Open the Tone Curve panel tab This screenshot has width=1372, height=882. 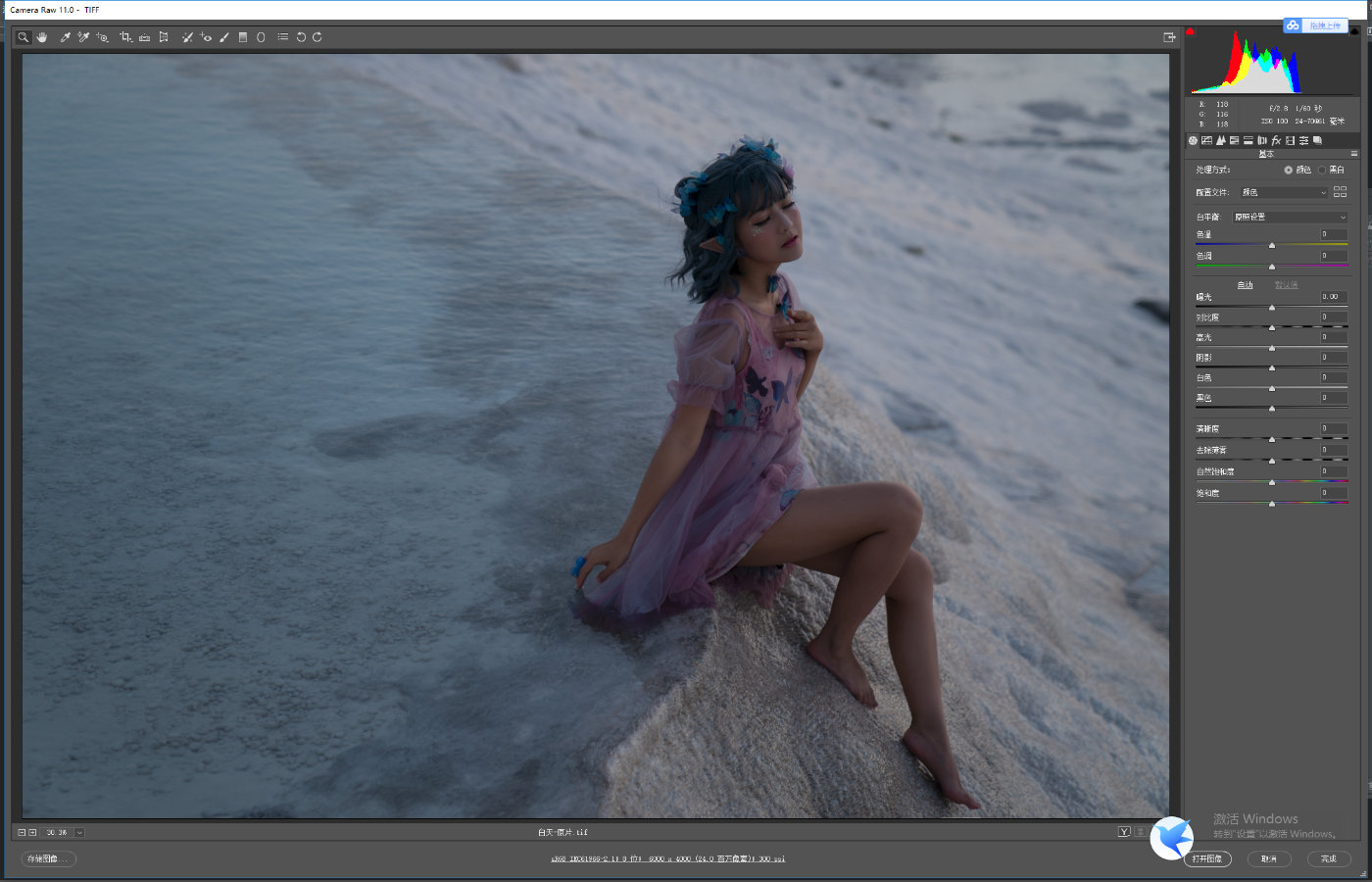(x=1206, y=141)
